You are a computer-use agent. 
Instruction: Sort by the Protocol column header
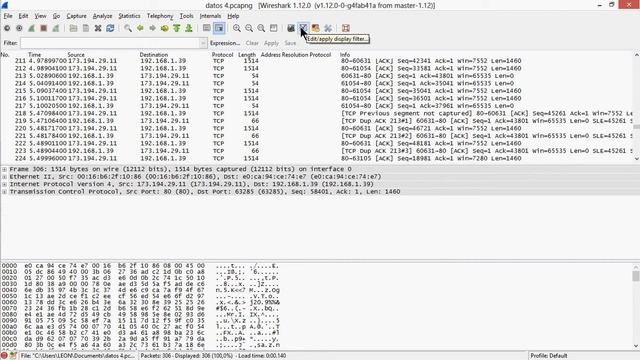point(222,54)
